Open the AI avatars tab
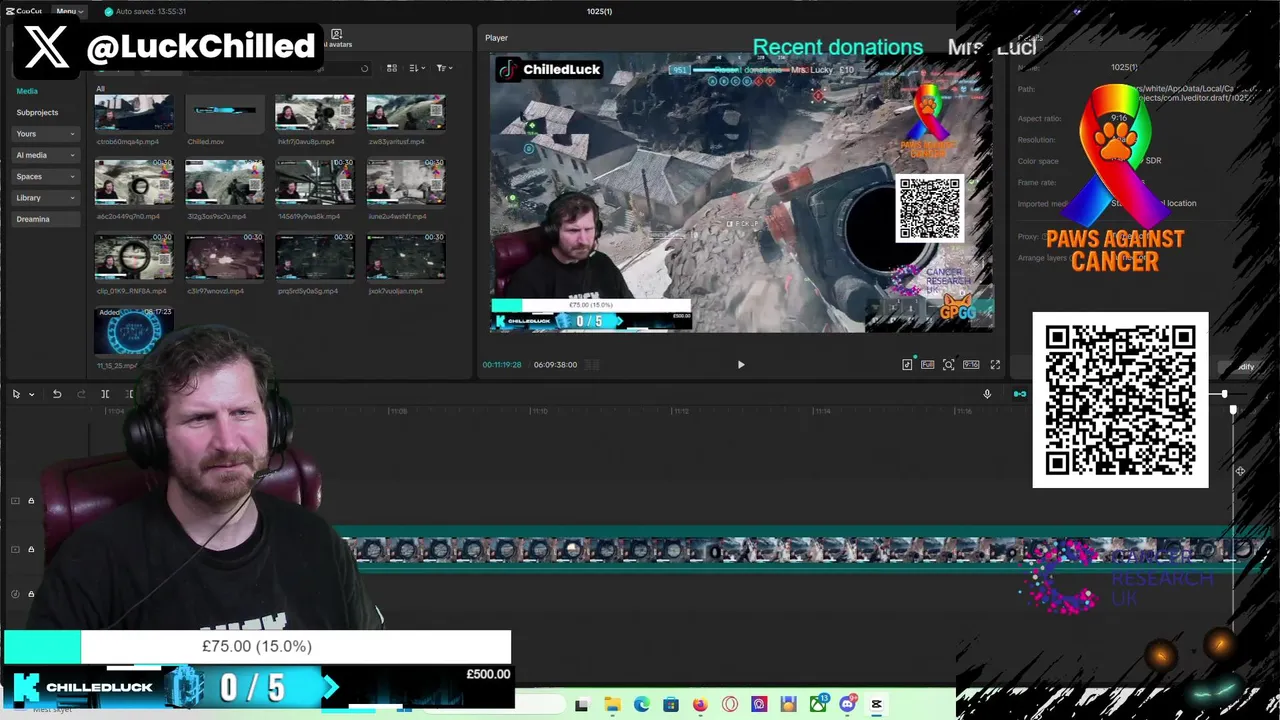The image size is (1280, 720). coord(336,39)
